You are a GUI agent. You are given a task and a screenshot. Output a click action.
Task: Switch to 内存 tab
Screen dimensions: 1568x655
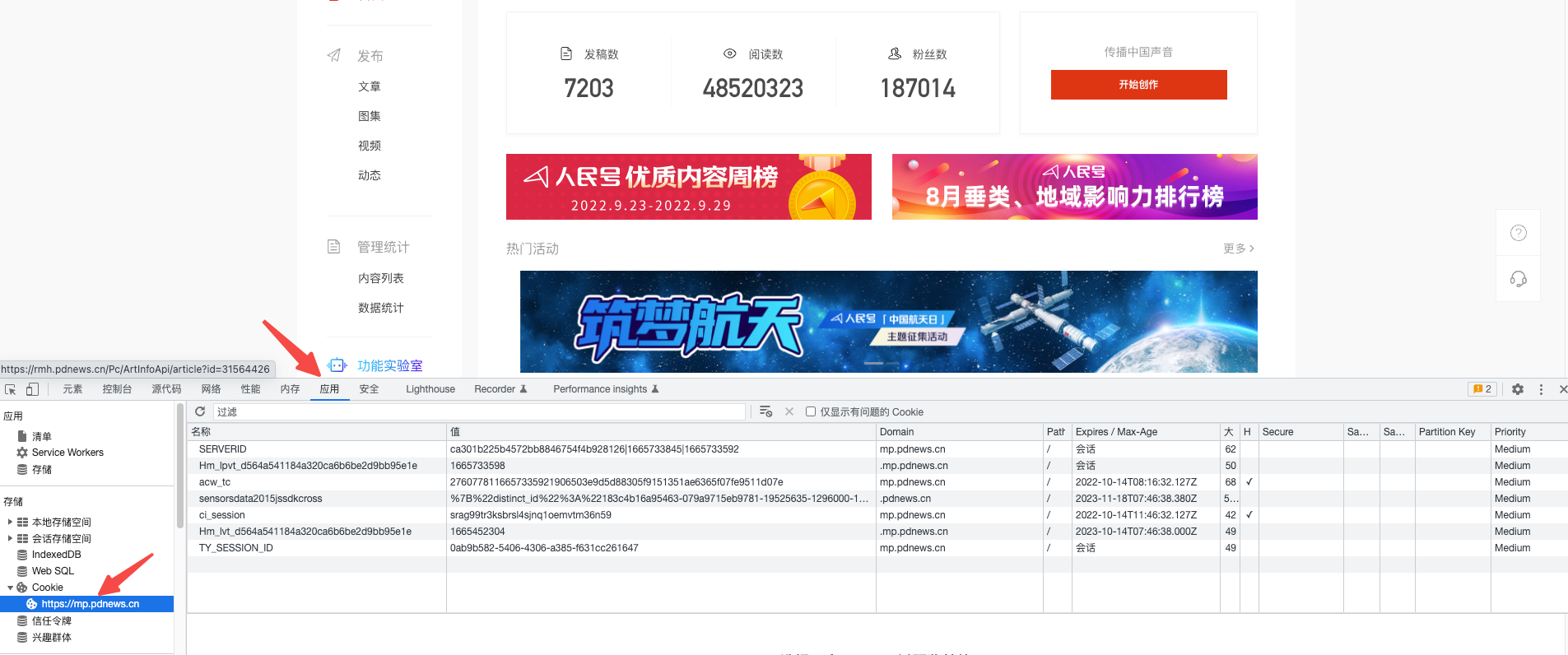click(290, 389)
